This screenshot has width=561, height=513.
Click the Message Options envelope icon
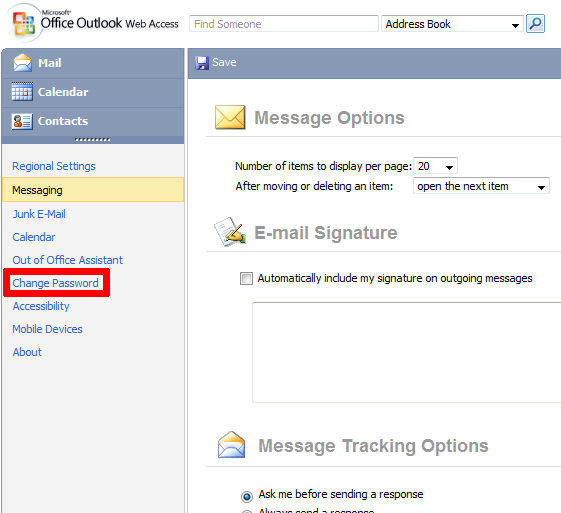tap(230, 117)
